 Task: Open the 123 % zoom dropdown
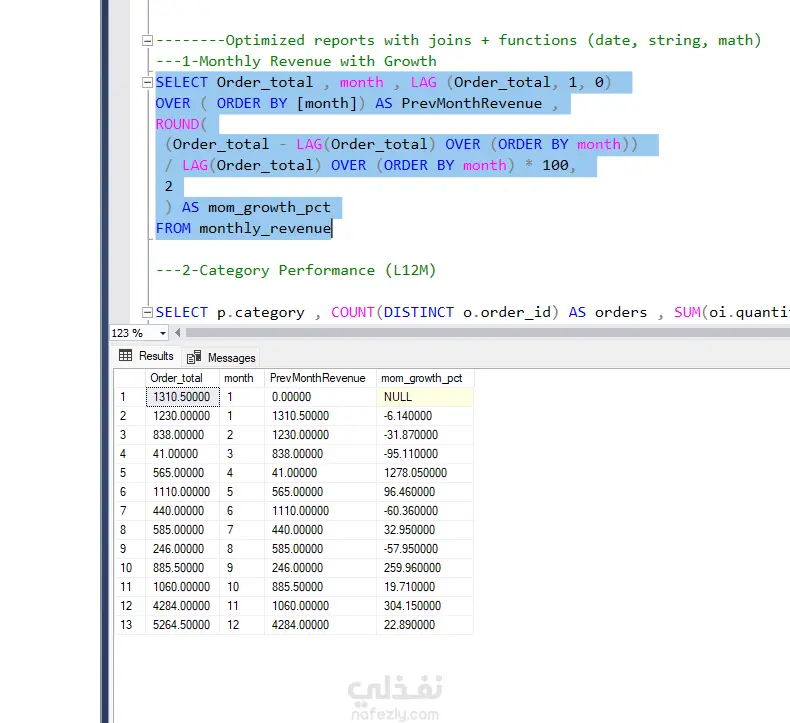click(163, 333)
